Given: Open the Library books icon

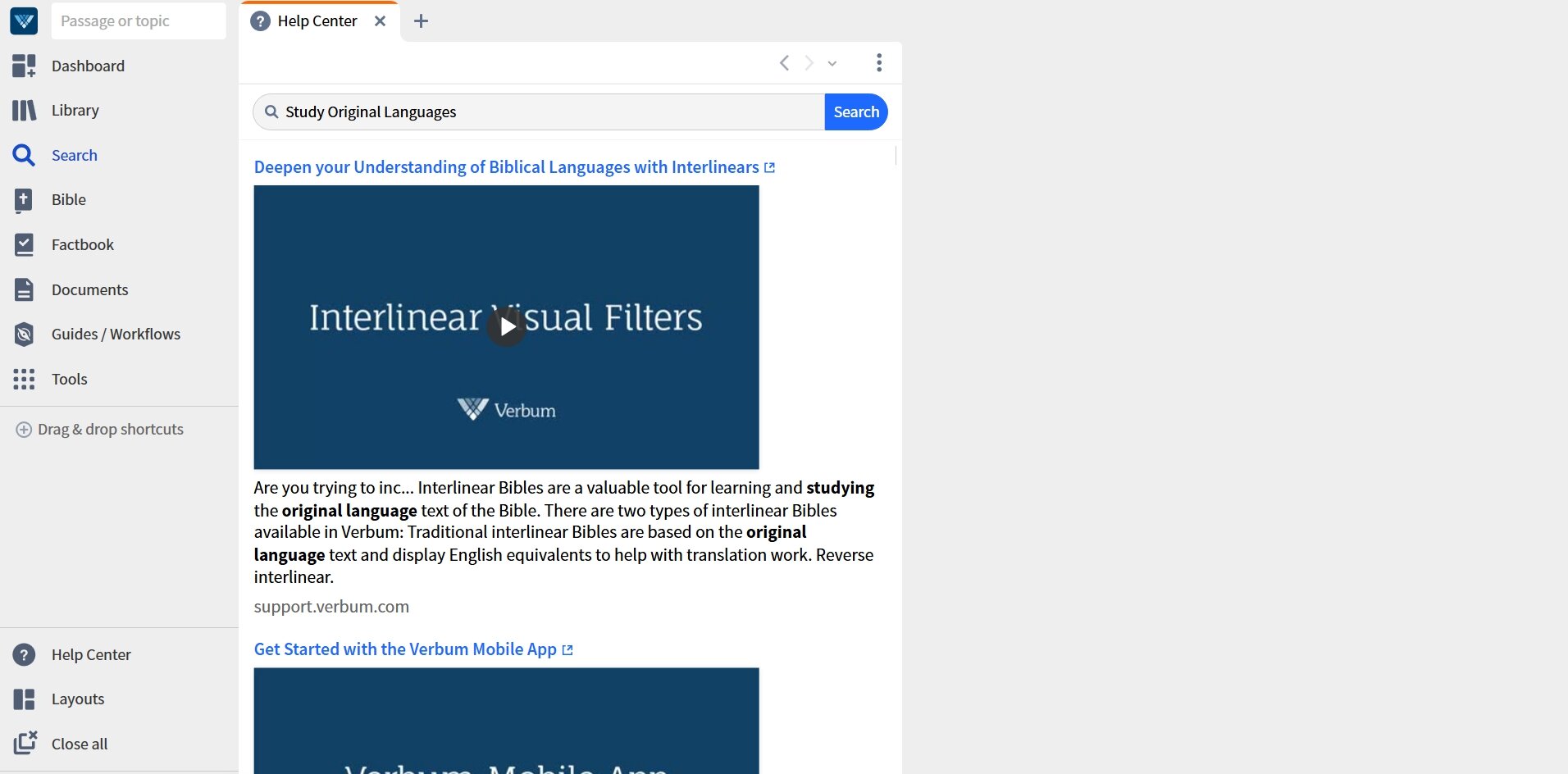Looking at the screenshot, I should click(x=24, y=110).
